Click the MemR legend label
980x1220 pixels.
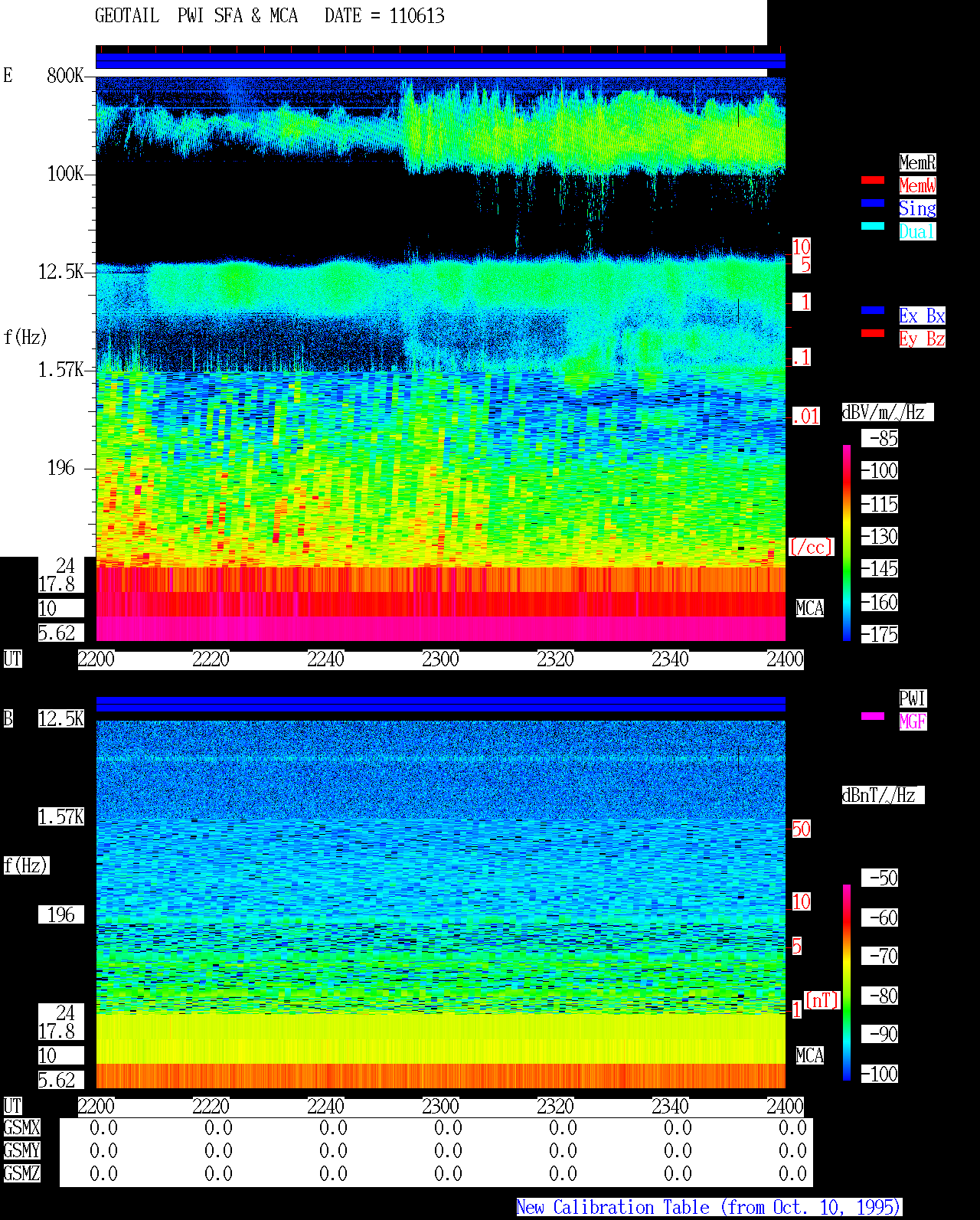[917, 162]
